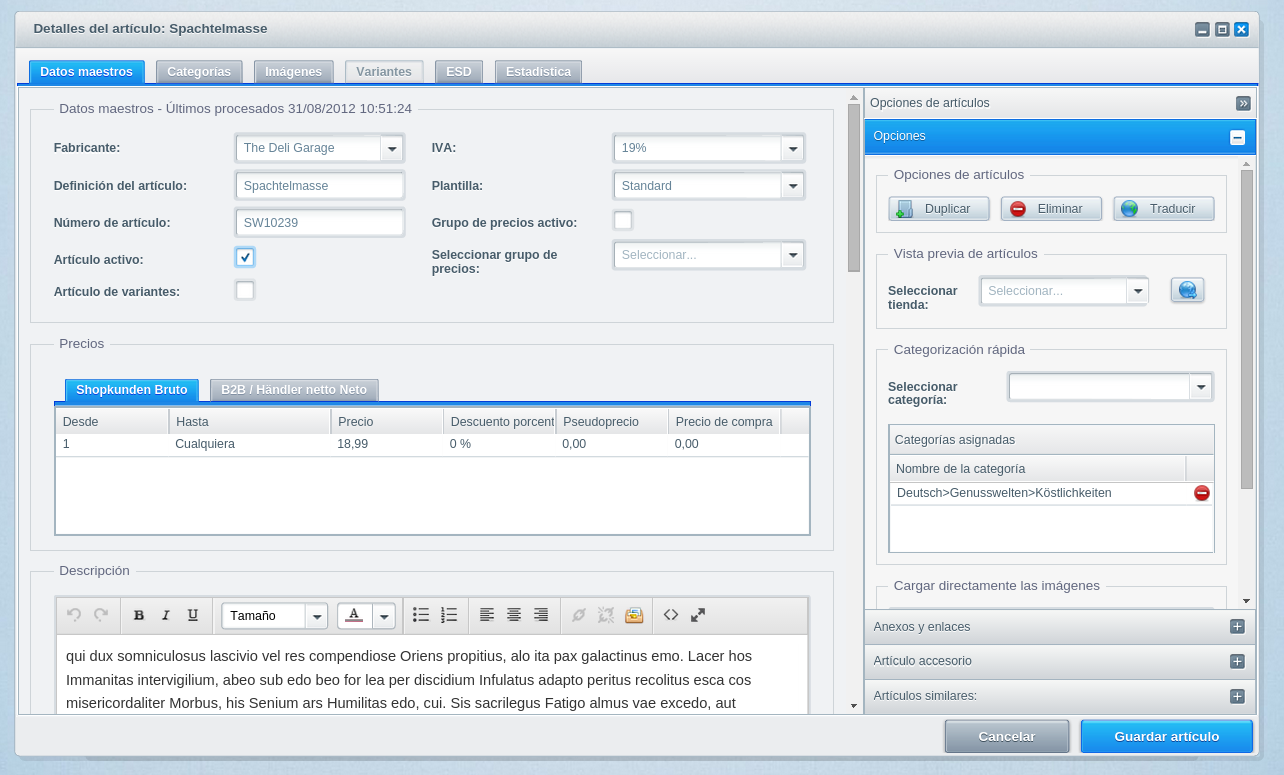This screenshot has height=775, width=1284.
Task: Switch to Variantes tab
Action: [384, 72]
